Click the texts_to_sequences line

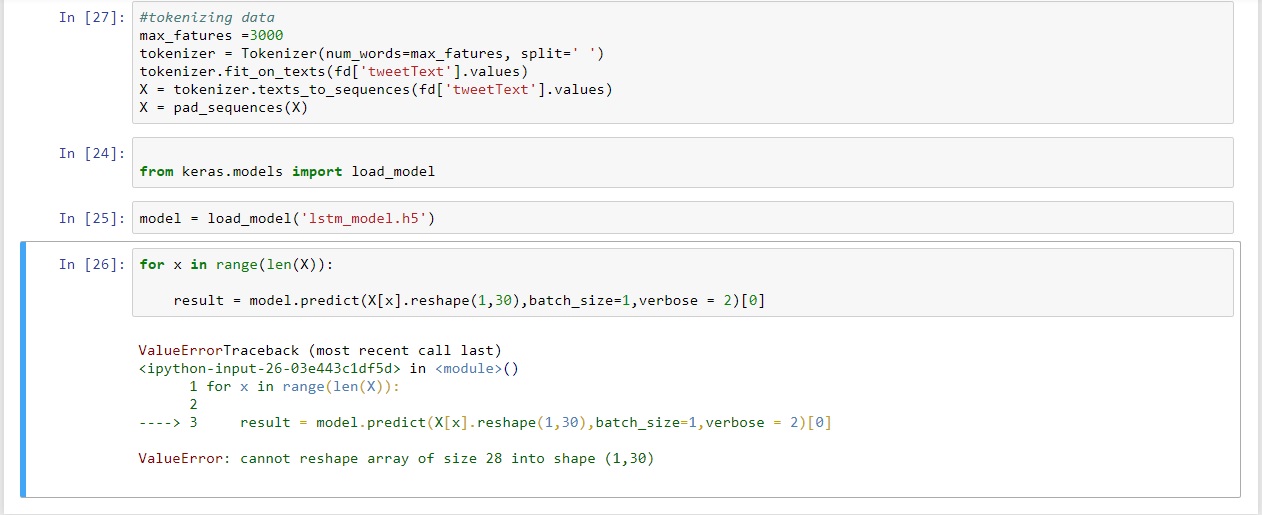point(376,89)
